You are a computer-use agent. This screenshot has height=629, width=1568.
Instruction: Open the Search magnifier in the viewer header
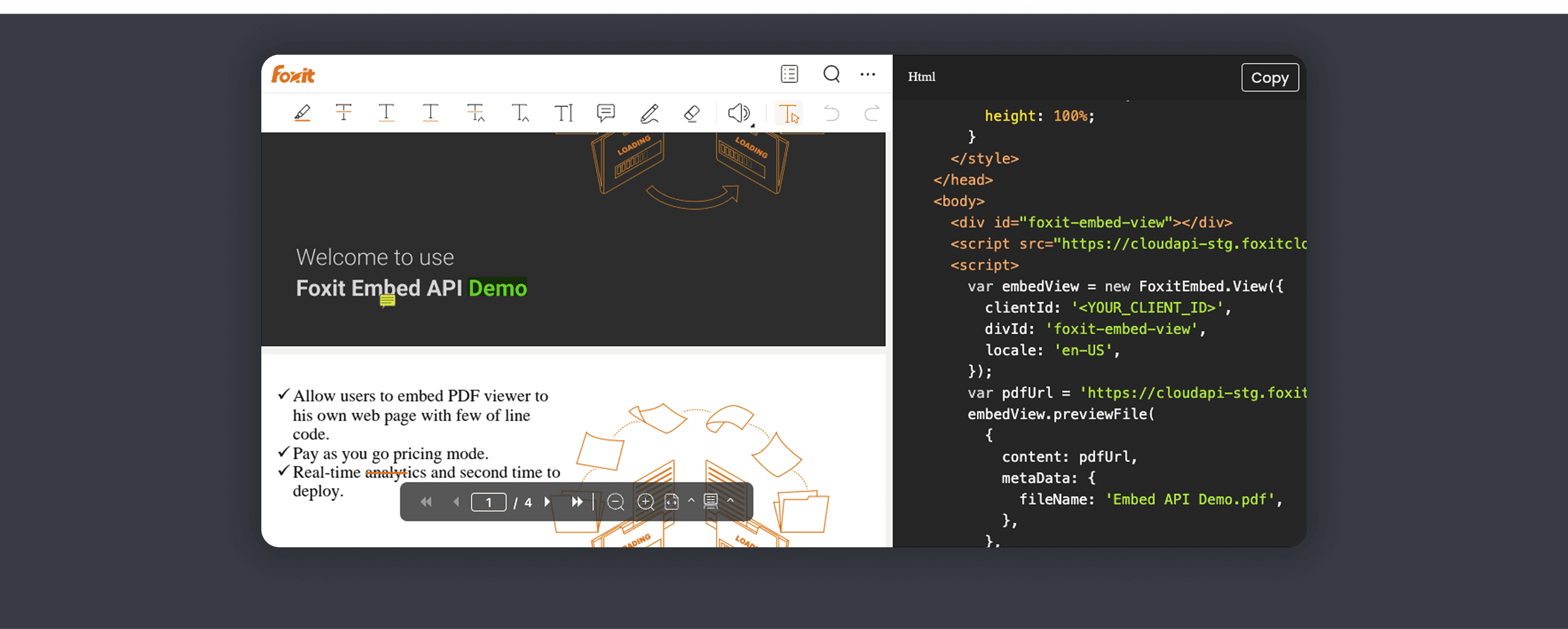pos(831,74)
